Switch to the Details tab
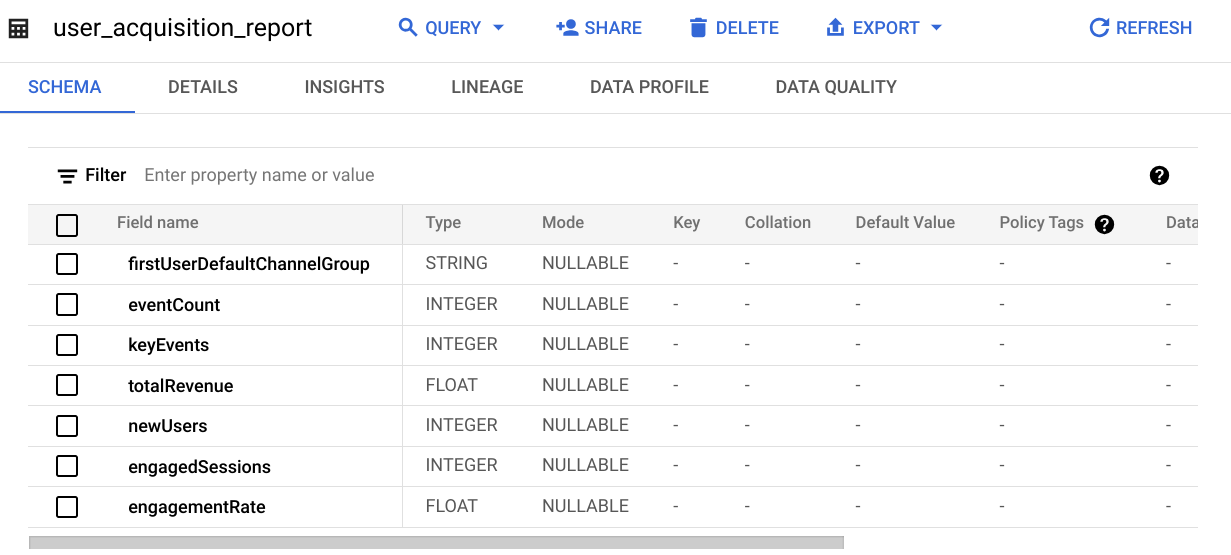The image size is (1231, 555). [x=203, y=87]
